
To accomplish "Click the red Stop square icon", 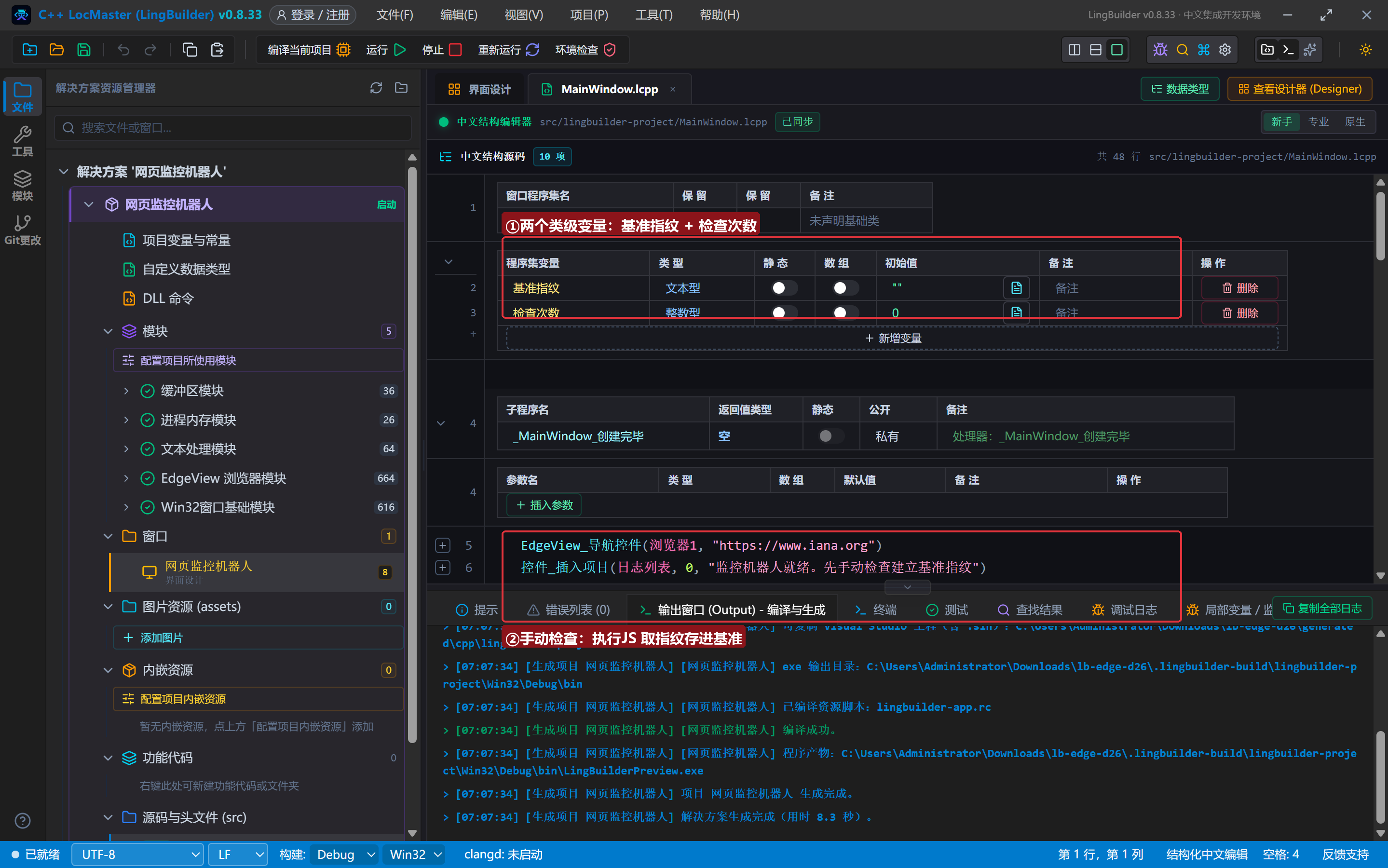I will (455, 50).
